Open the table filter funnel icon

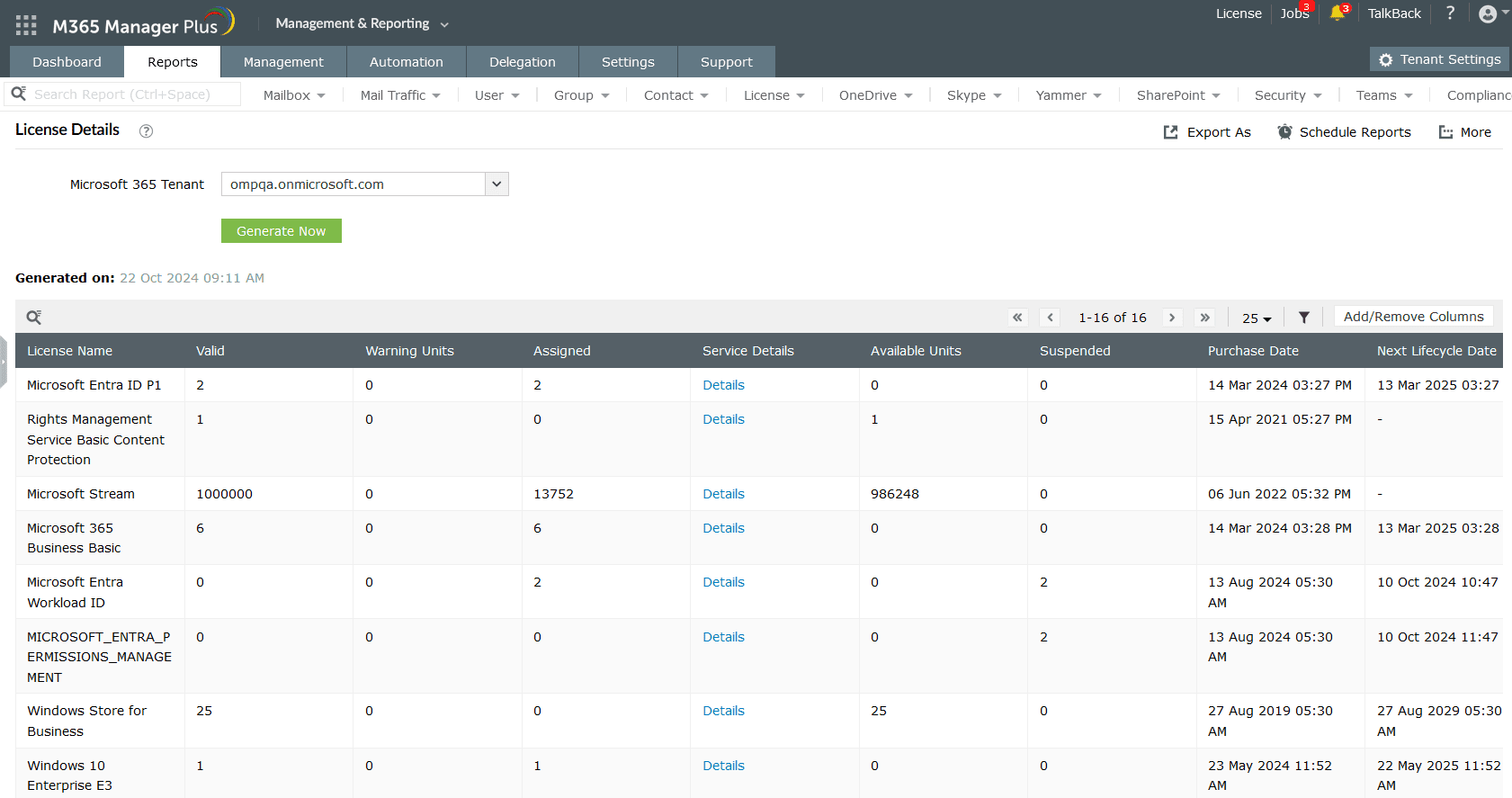[x=1303, y=318]
